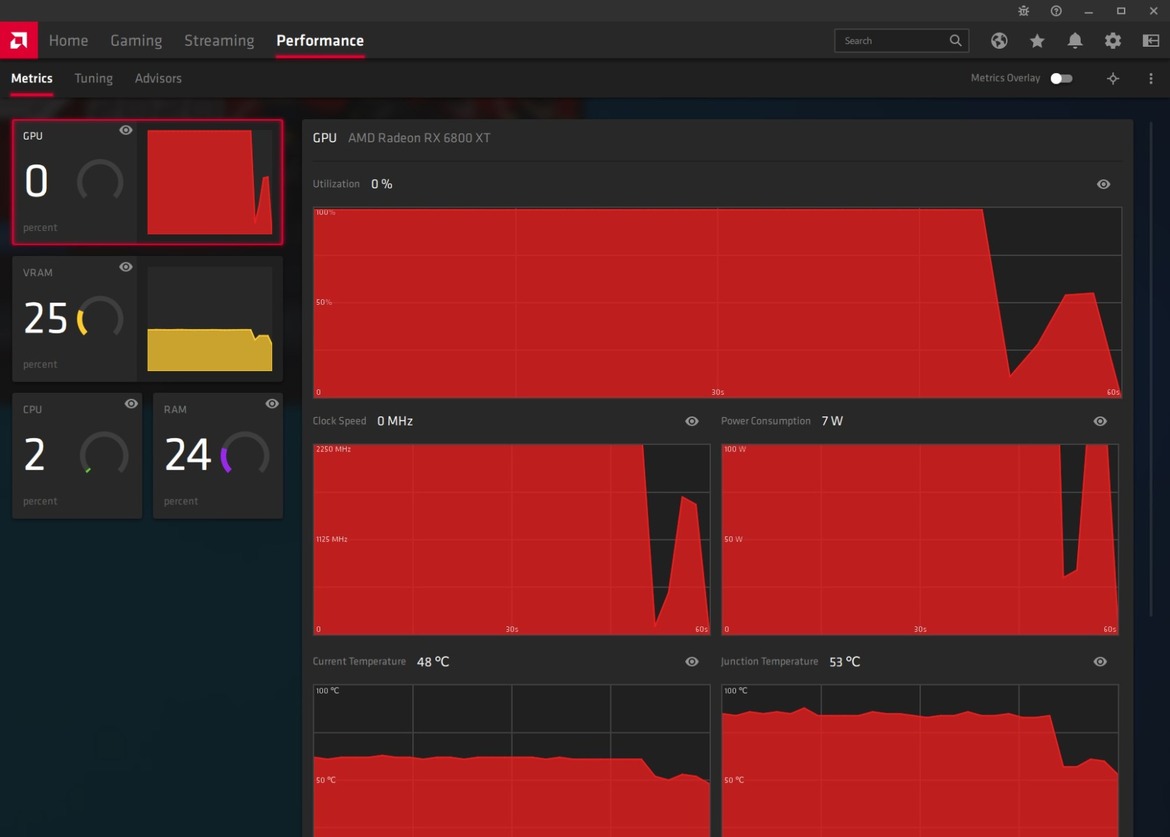Toggle visibility eye on GPU card
This screenshot has height=837, width=1170.
click(125, 130)
